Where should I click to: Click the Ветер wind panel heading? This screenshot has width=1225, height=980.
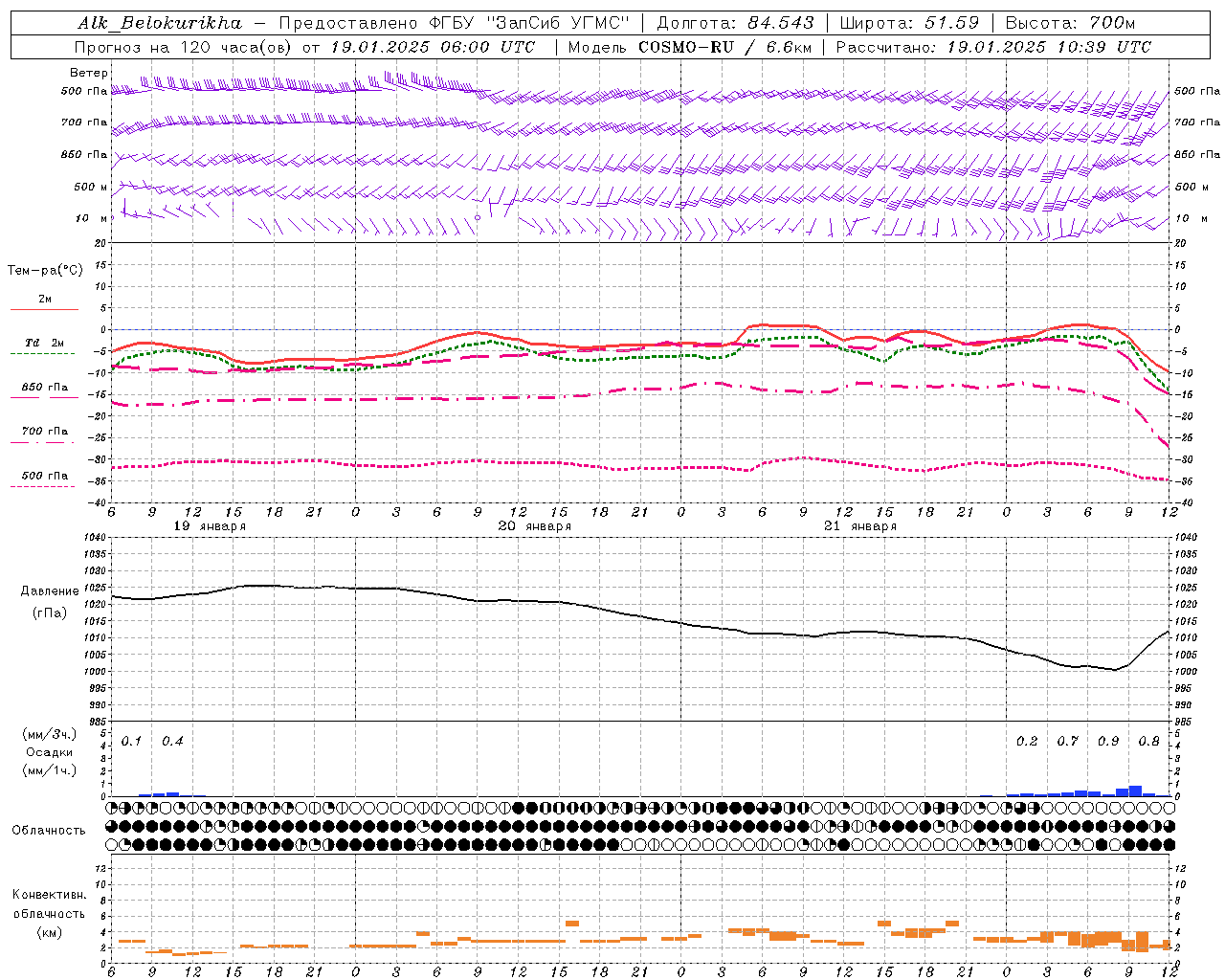coord(88,73)
